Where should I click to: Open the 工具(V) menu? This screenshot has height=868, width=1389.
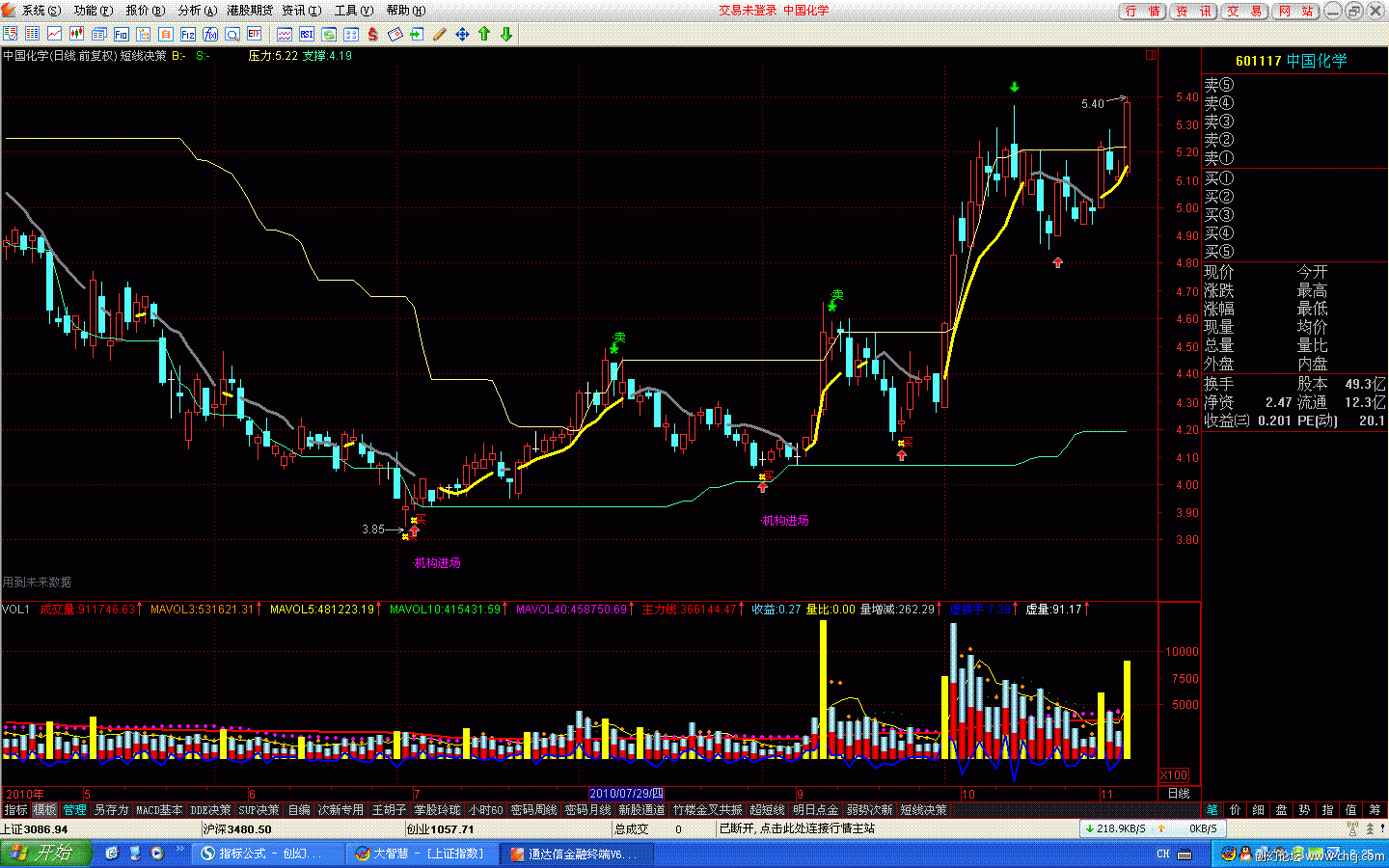pyautogui.click(x=354, y=11)
